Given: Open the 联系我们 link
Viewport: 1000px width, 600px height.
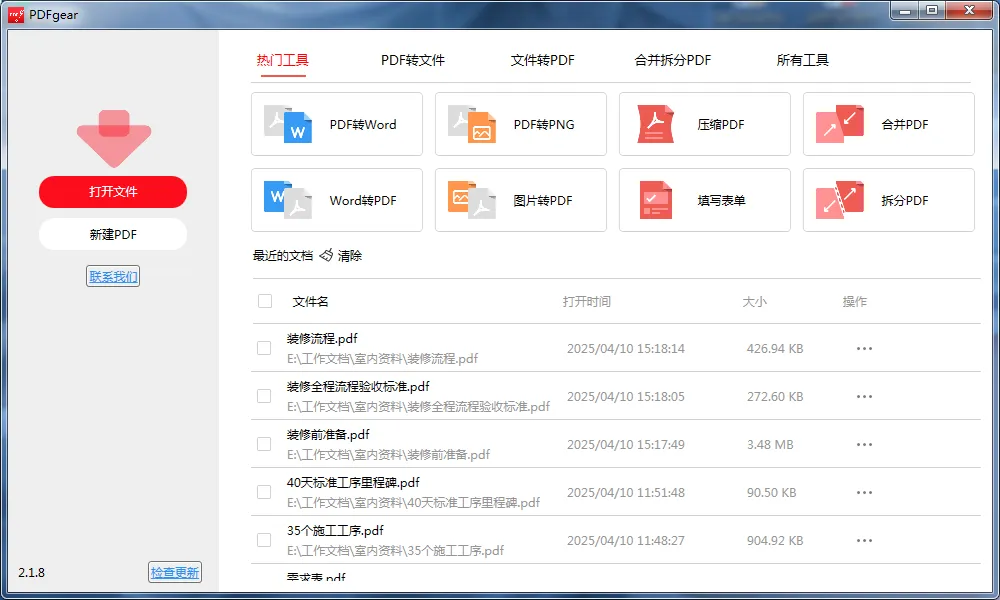Looking at the screenshot, I should pyautogui.click(x=113, y=276).
